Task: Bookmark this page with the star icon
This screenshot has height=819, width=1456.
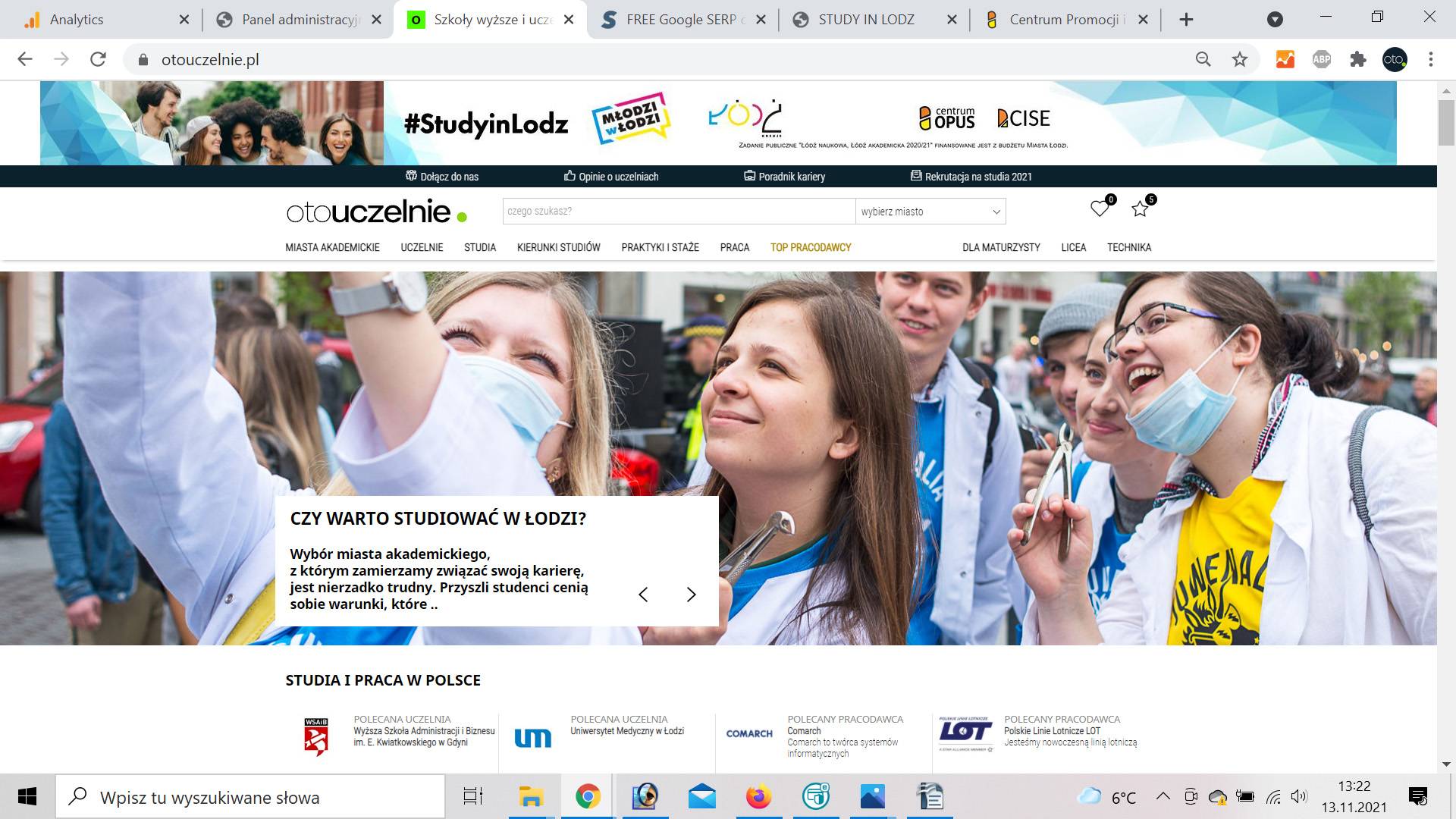Action: point(1240,59)
